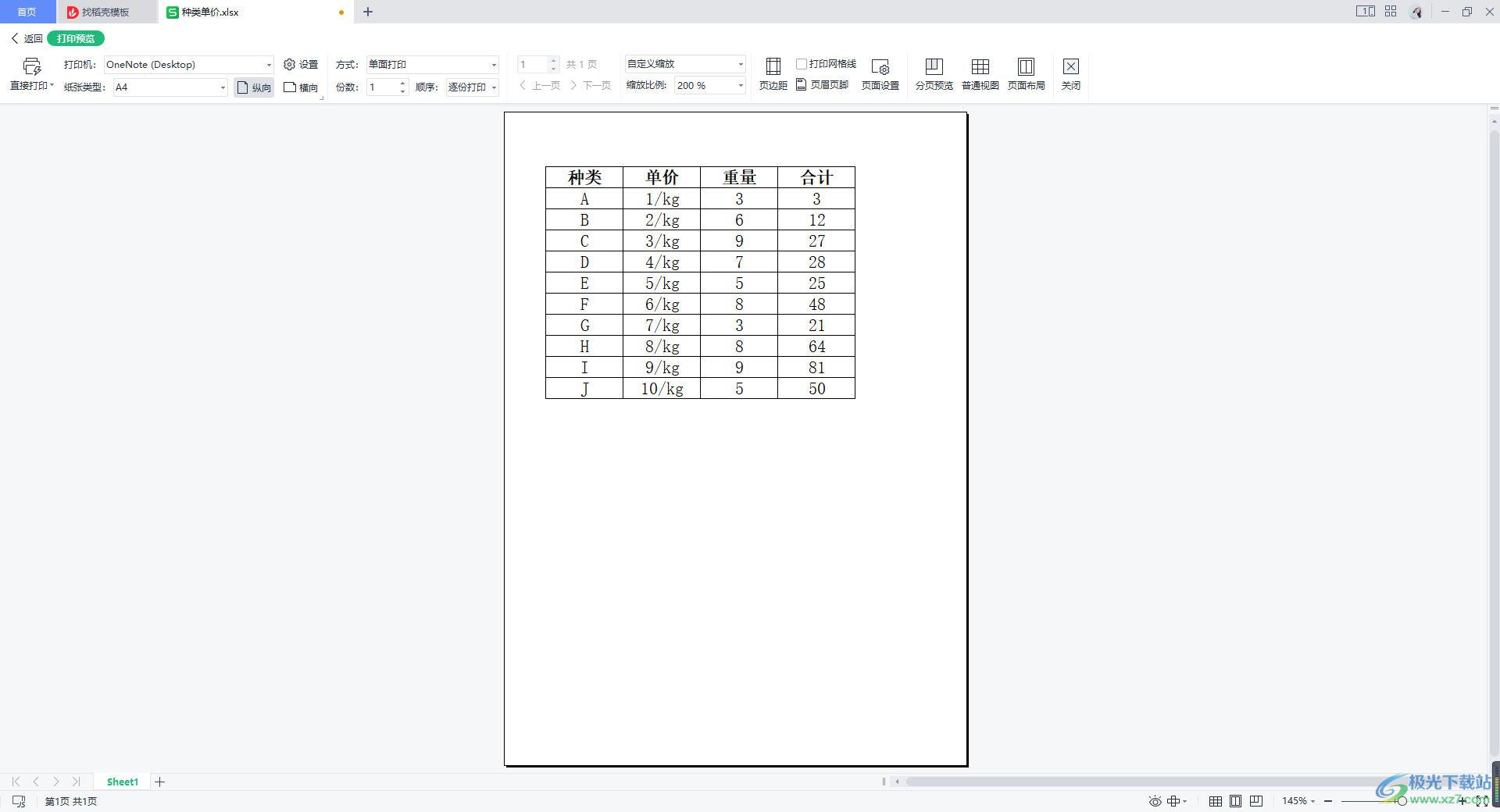Click the apps grid icon in title bar
The height and width of the screenshot is (812, 1500).
1391,12
